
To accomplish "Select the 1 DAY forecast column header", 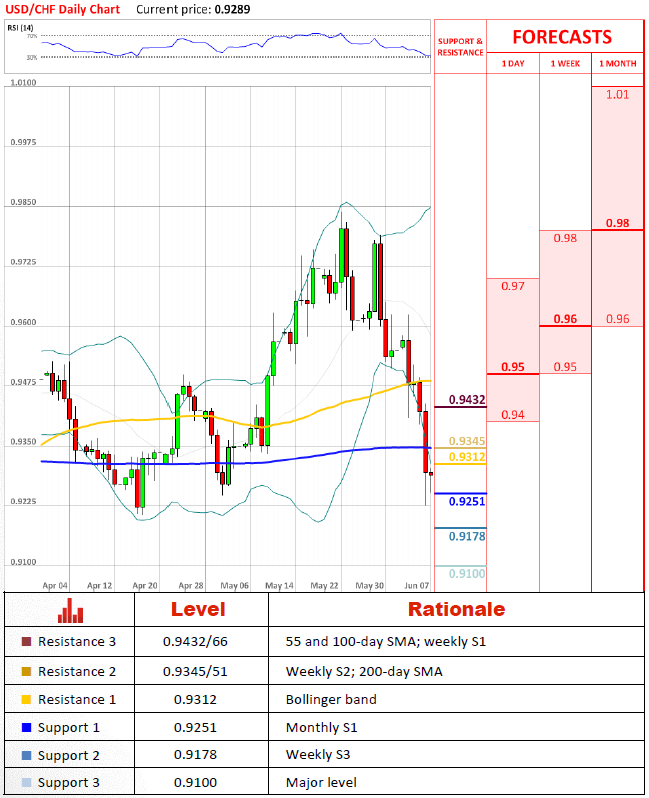I will (x=512, y=64).
